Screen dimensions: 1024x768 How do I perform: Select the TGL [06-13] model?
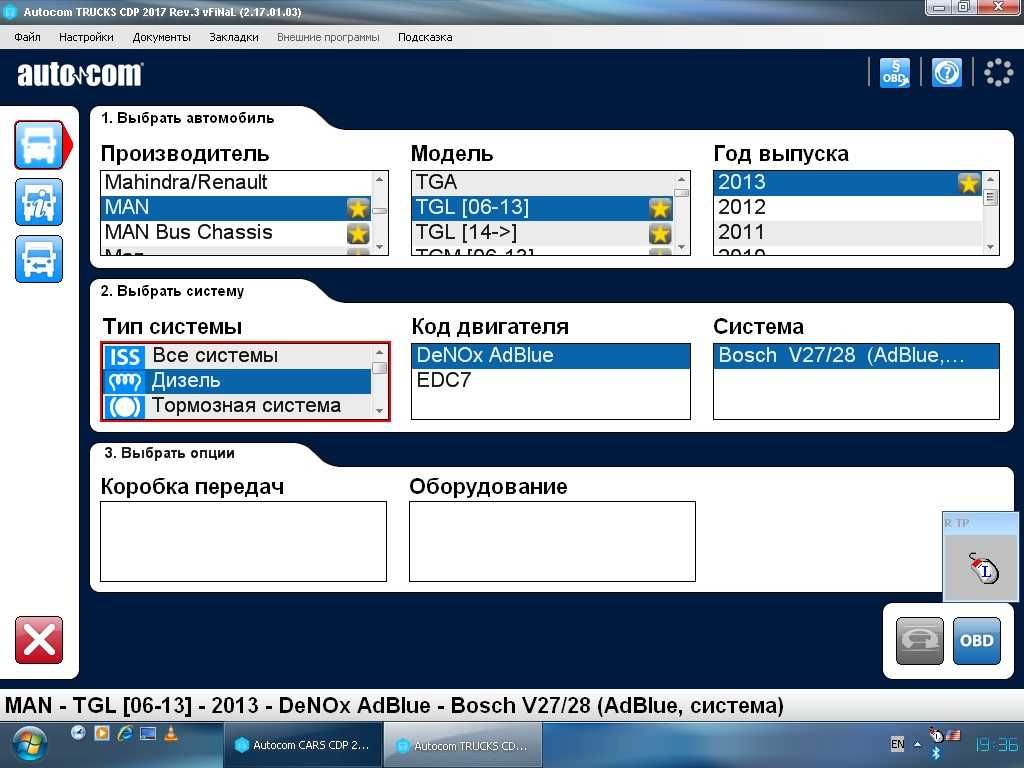(542, 208)
